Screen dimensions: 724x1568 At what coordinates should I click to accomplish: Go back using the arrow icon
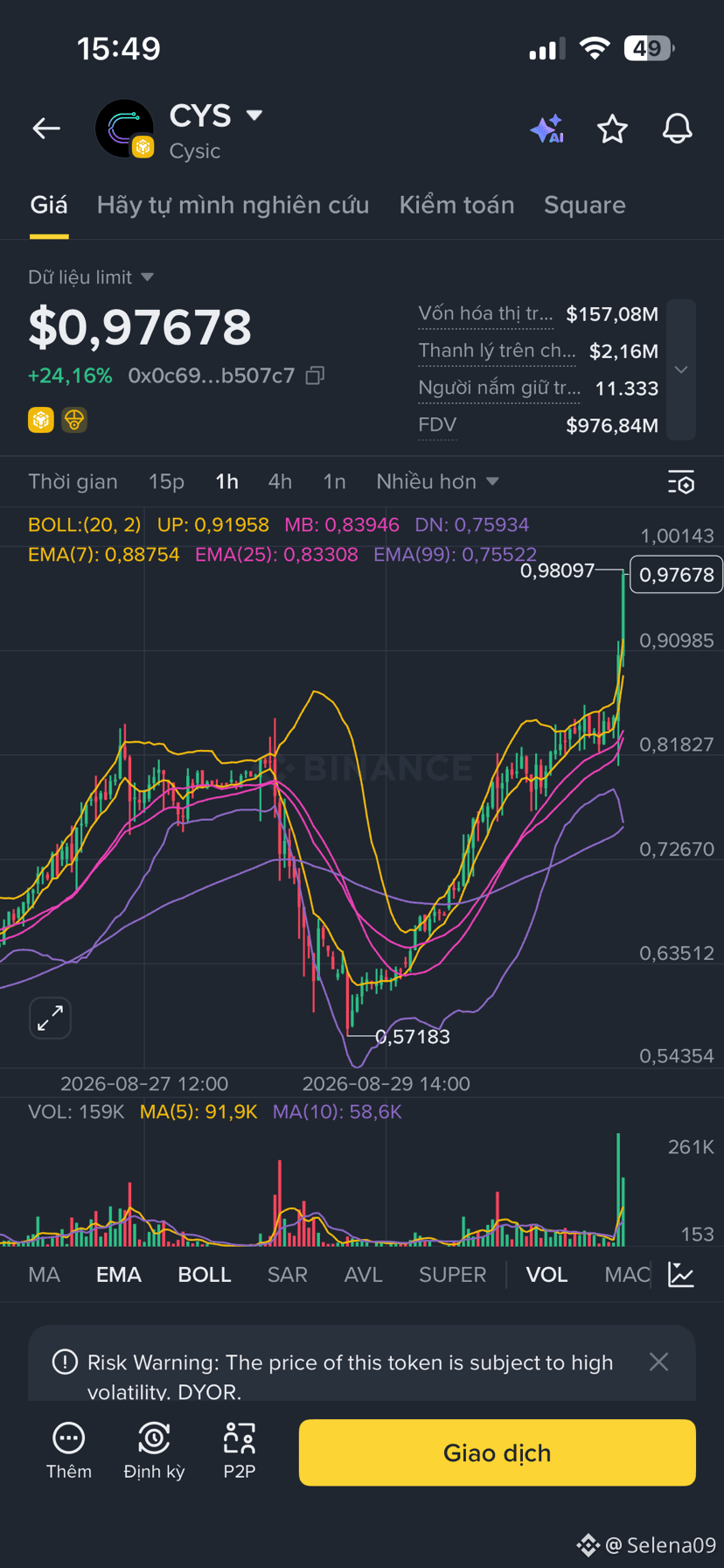tap(46, 129)
